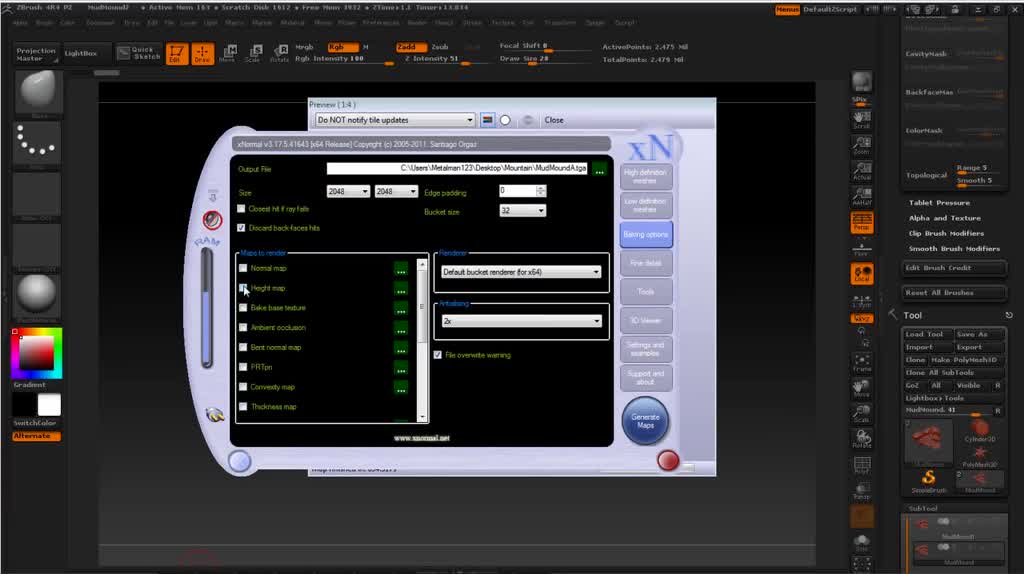Click the Frame icon in right shelf
1024x574 pixels.
[x=861, y=363]
